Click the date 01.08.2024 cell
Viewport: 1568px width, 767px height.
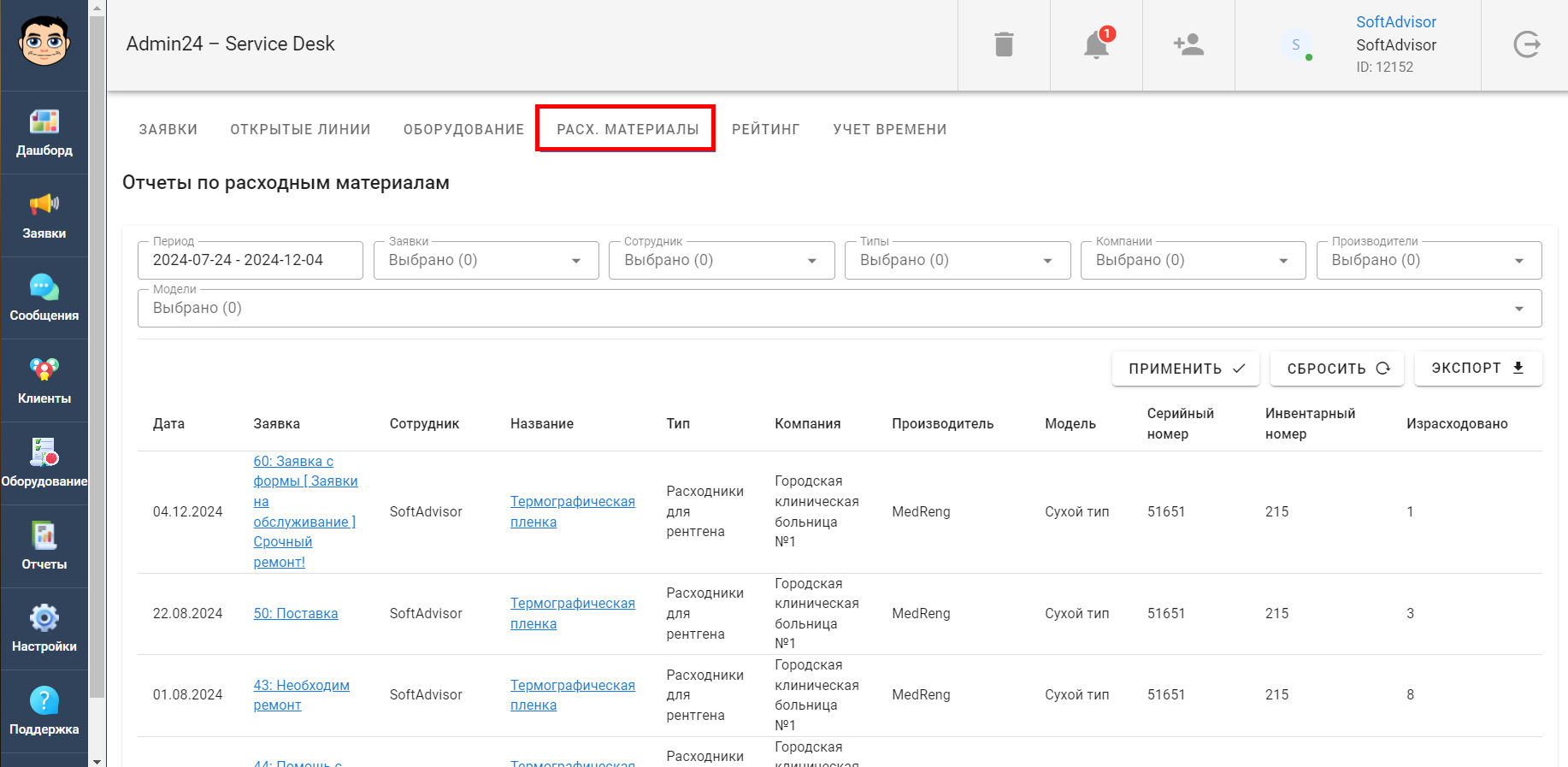click(187, 695)
